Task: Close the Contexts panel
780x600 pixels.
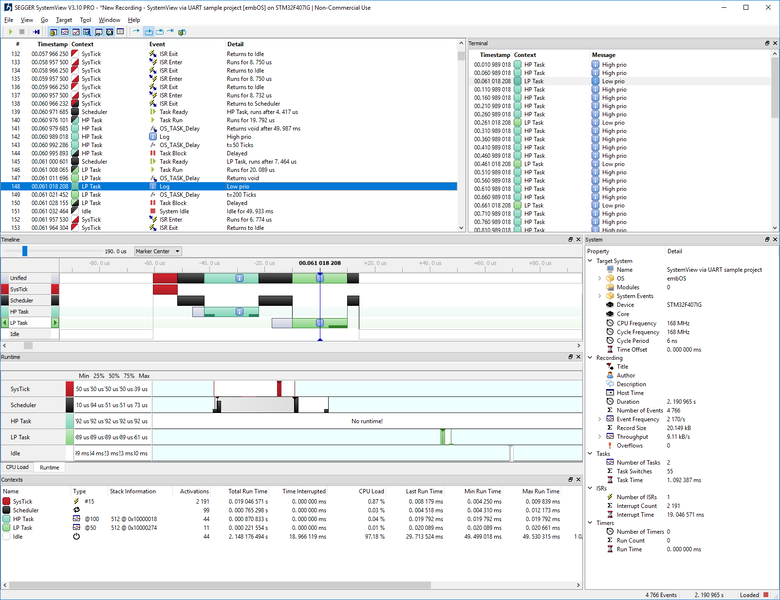Action: [578, 480]
